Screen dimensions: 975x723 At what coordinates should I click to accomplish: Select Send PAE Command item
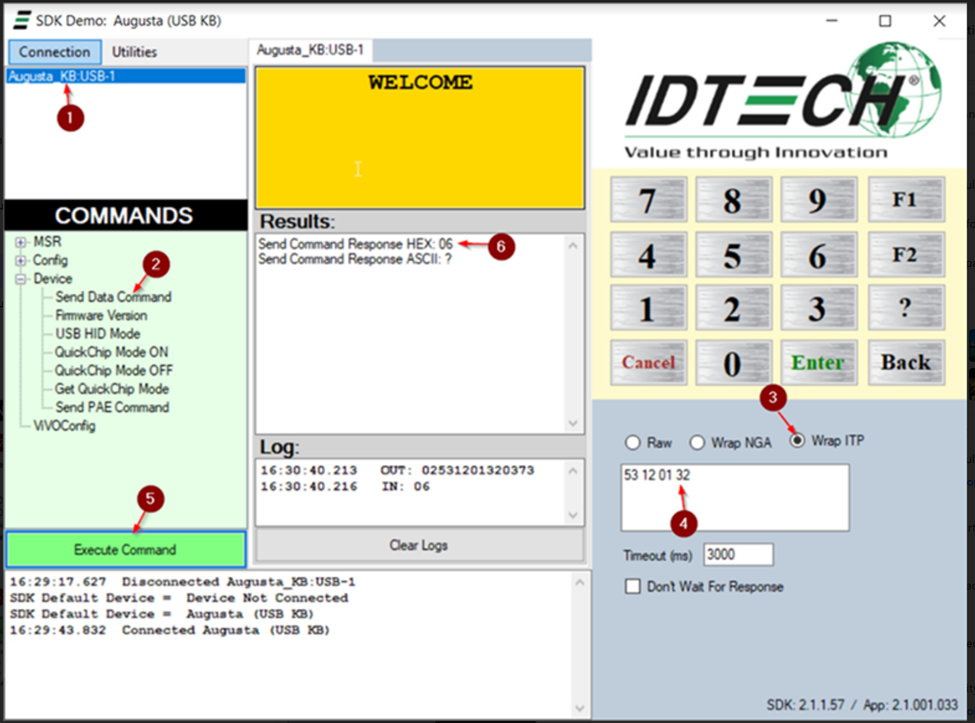click(x=113, y=407)
